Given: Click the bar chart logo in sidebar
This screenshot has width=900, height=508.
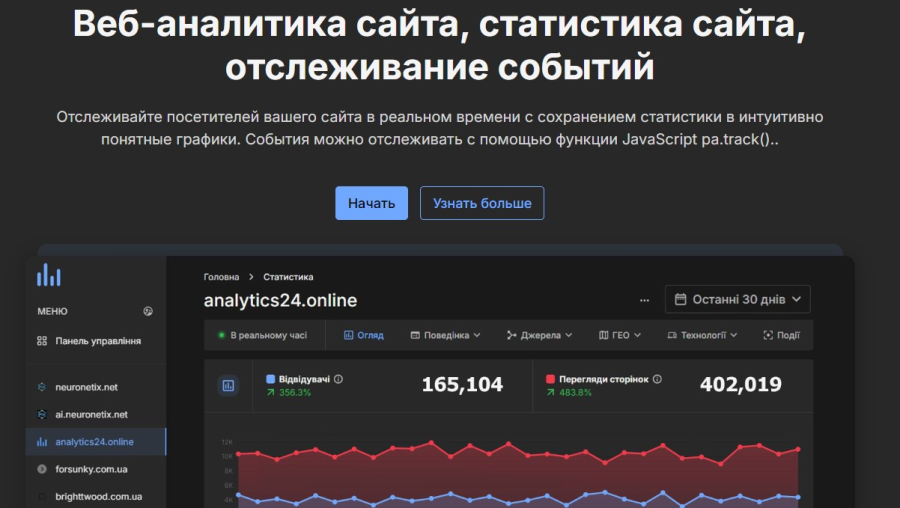Looking at the screenshot, I should (49, 275).
